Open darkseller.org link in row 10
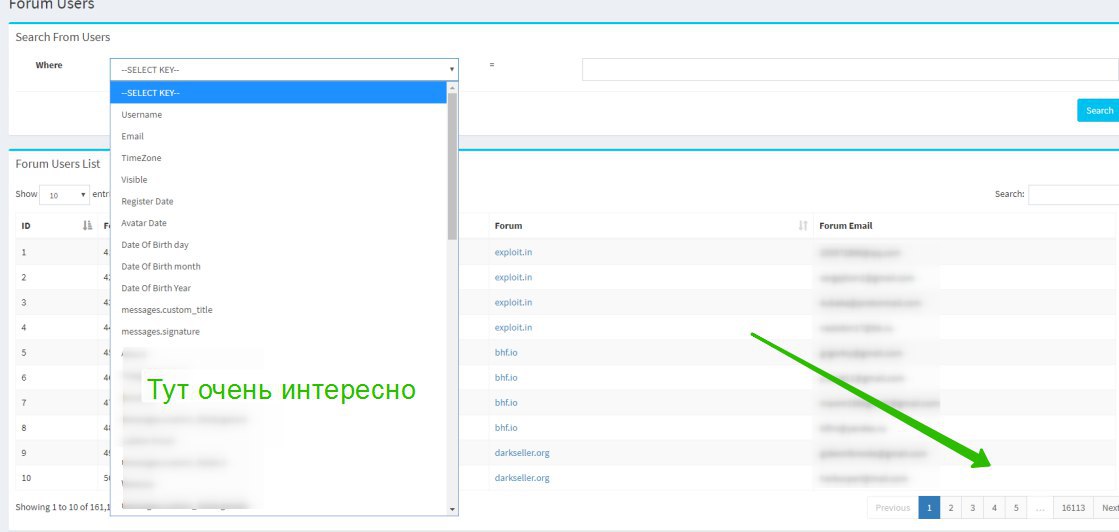Screen dimensions: 1119x532 click(522, 478)
